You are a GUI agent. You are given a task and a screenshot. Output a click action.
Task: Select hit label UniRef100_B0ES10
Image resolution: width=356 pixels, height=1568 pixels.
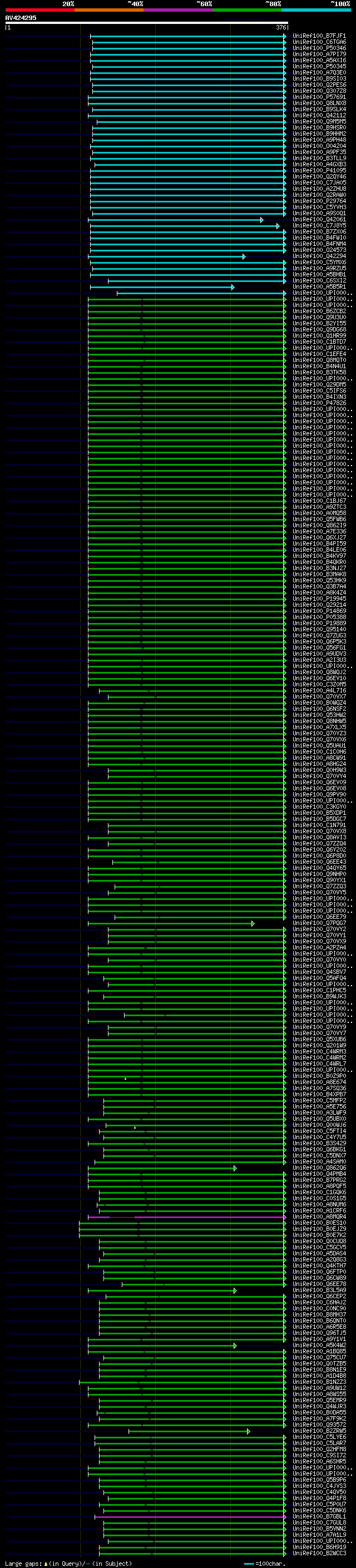pyautogui.click(x=319, y=1224)
